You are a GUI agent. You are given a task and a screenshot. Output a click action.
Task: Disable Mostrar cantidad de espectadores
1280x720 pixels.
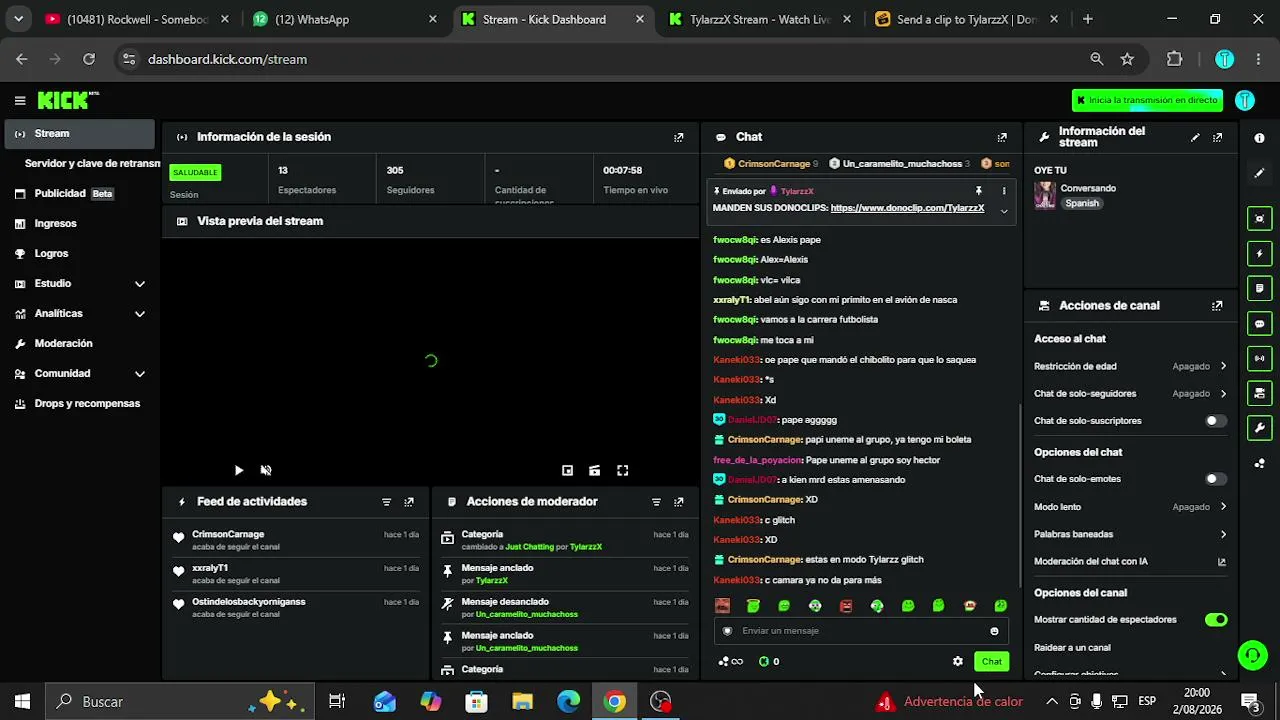(x=1215, y=620)
